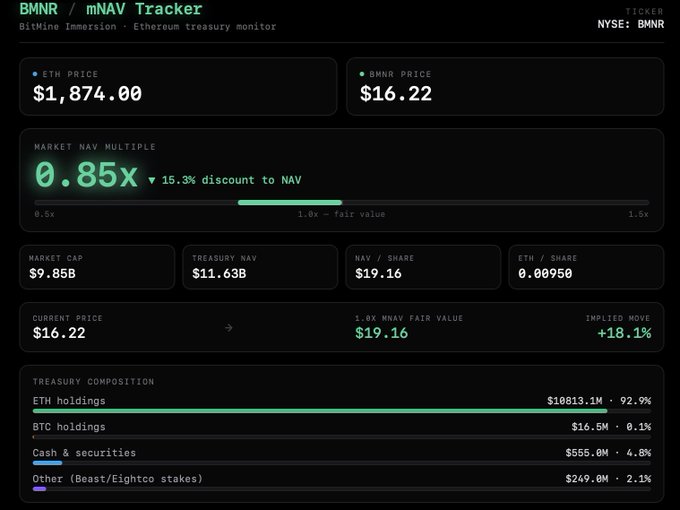680x510 pixels.
Task: Click the Other stakes purple bar
Action: coord(39,489)
